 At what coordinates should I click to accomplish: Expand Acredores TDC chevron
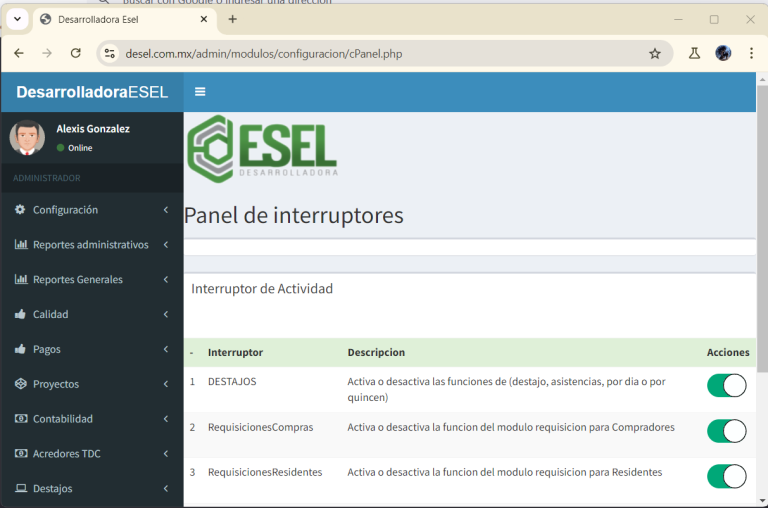[x=166, y=454]
